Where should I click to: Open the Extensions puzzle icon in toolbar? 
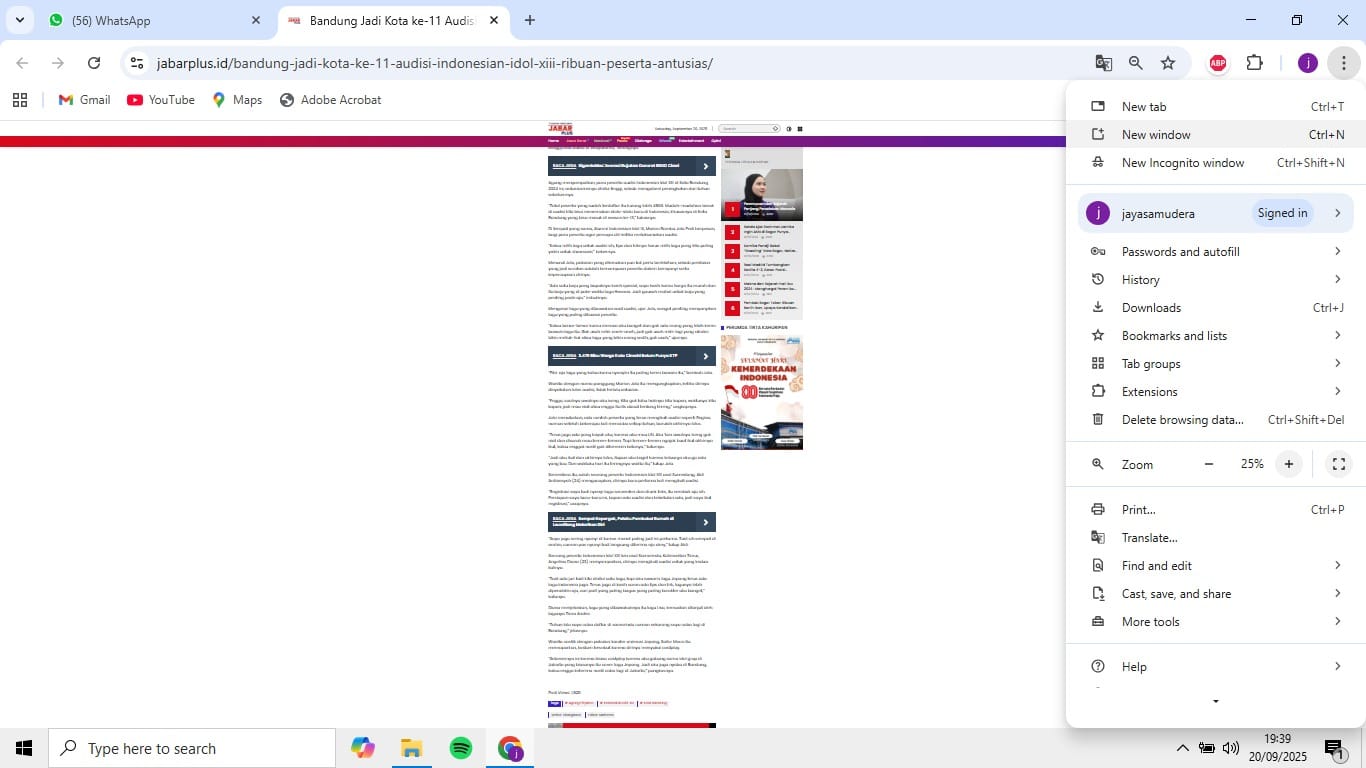[1254, 63]
